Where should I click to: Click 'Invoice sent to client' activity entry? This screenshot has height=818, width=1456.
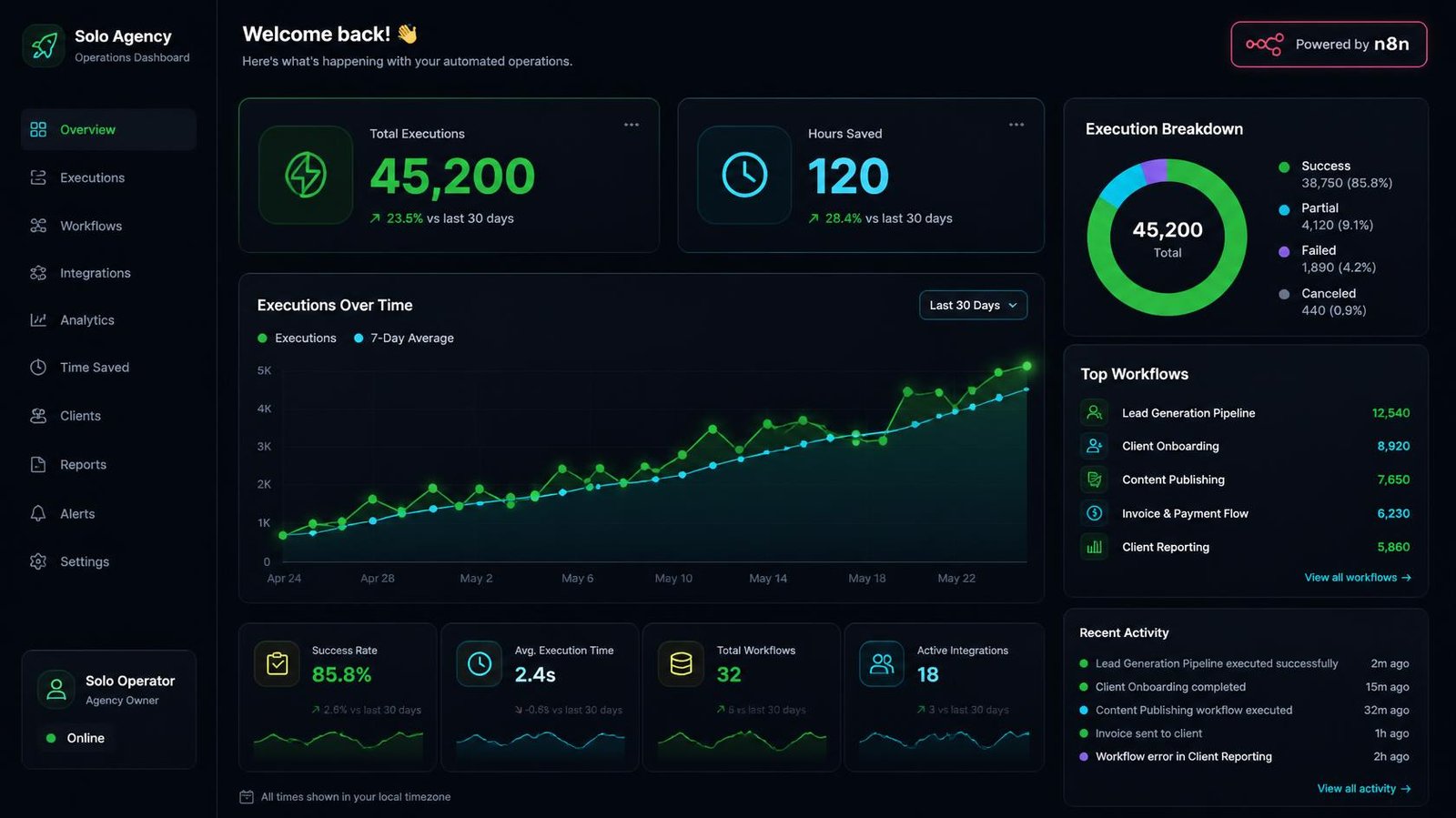pos(1244,733)
